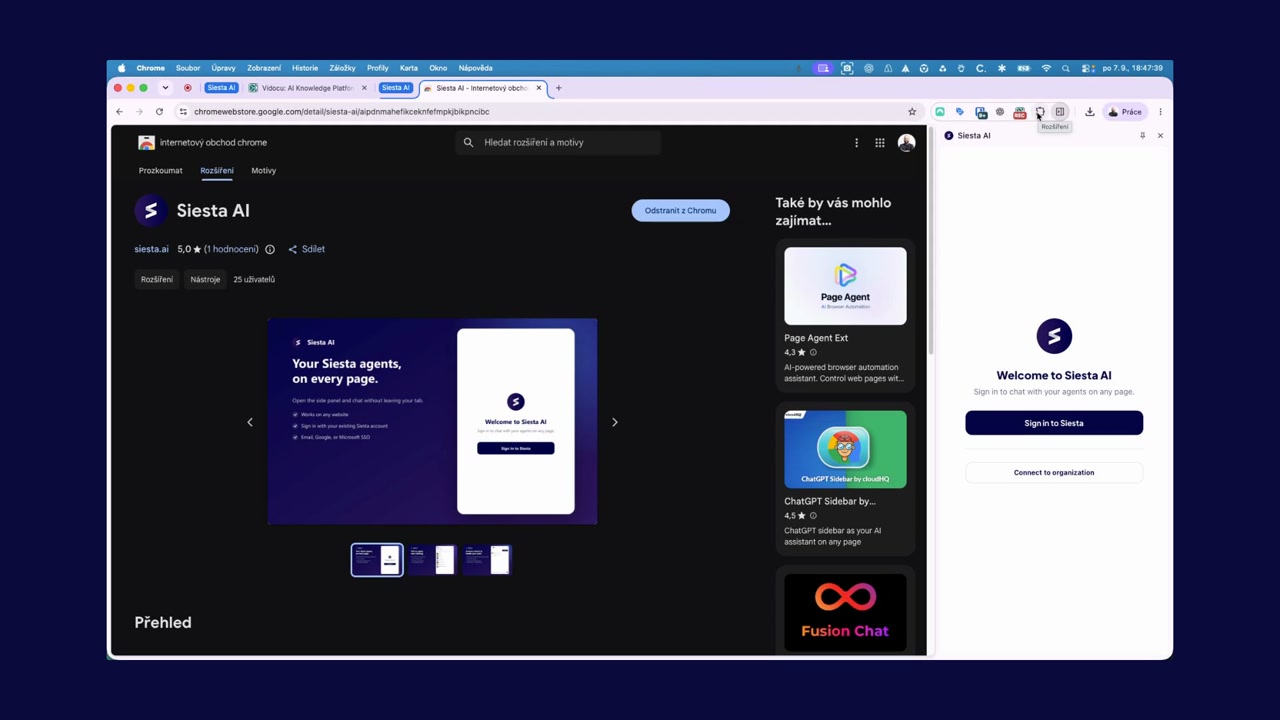The height and width of the screenshot is (720, 1280).
Task: Click the Sdílet share link
Action: 307,249
